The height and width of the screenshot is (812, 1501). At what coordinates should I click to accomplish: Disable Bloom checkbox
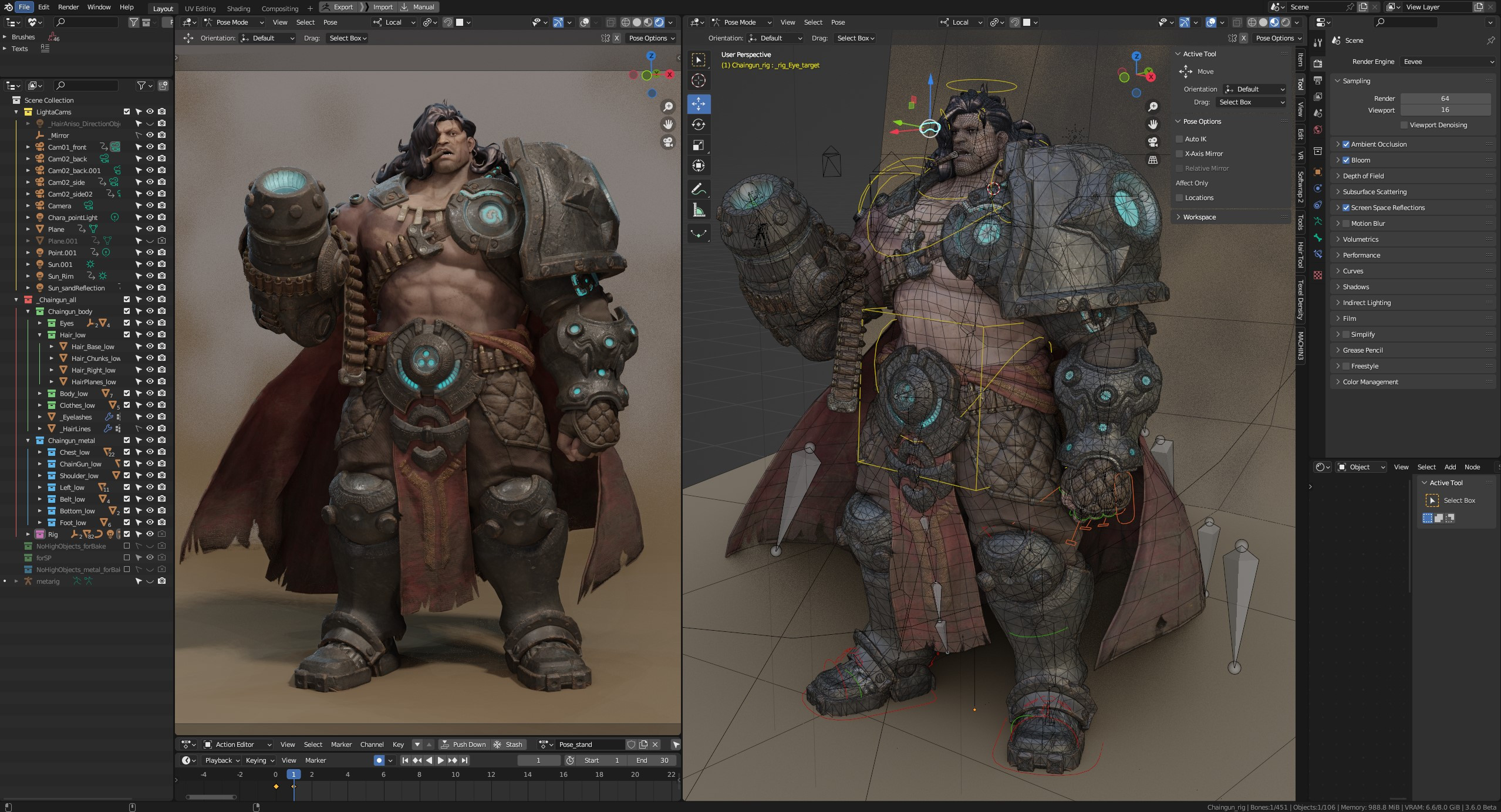[1346, 160]
